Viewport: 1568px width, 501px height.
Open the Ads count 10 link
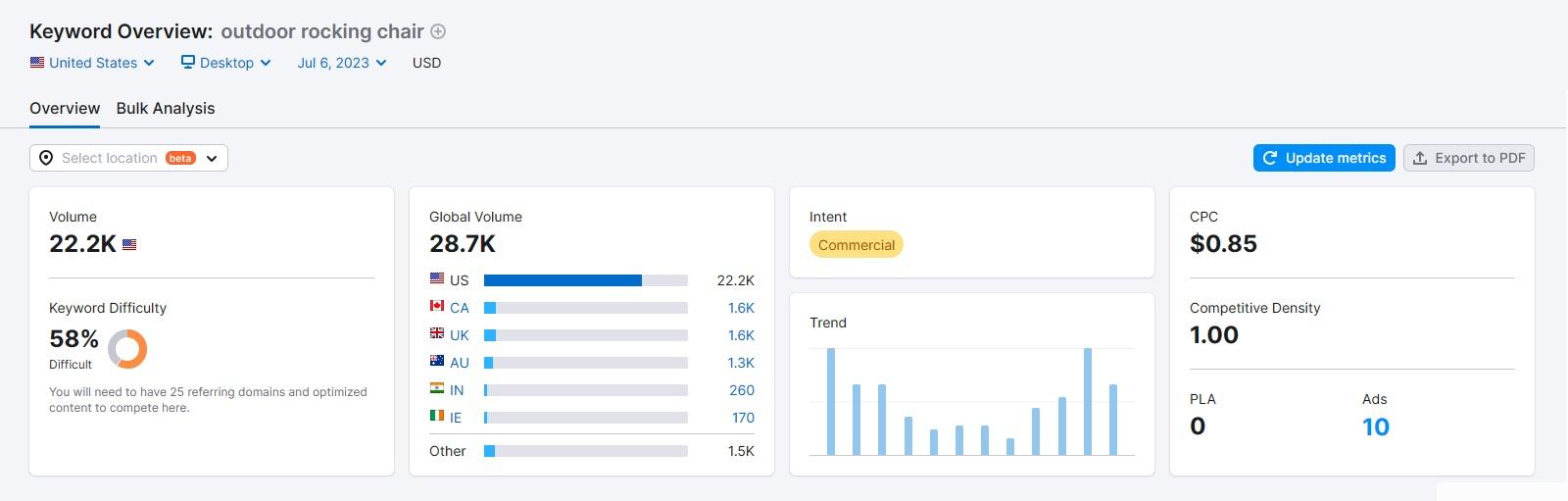pyautogui.click(x=1376, y=426)
